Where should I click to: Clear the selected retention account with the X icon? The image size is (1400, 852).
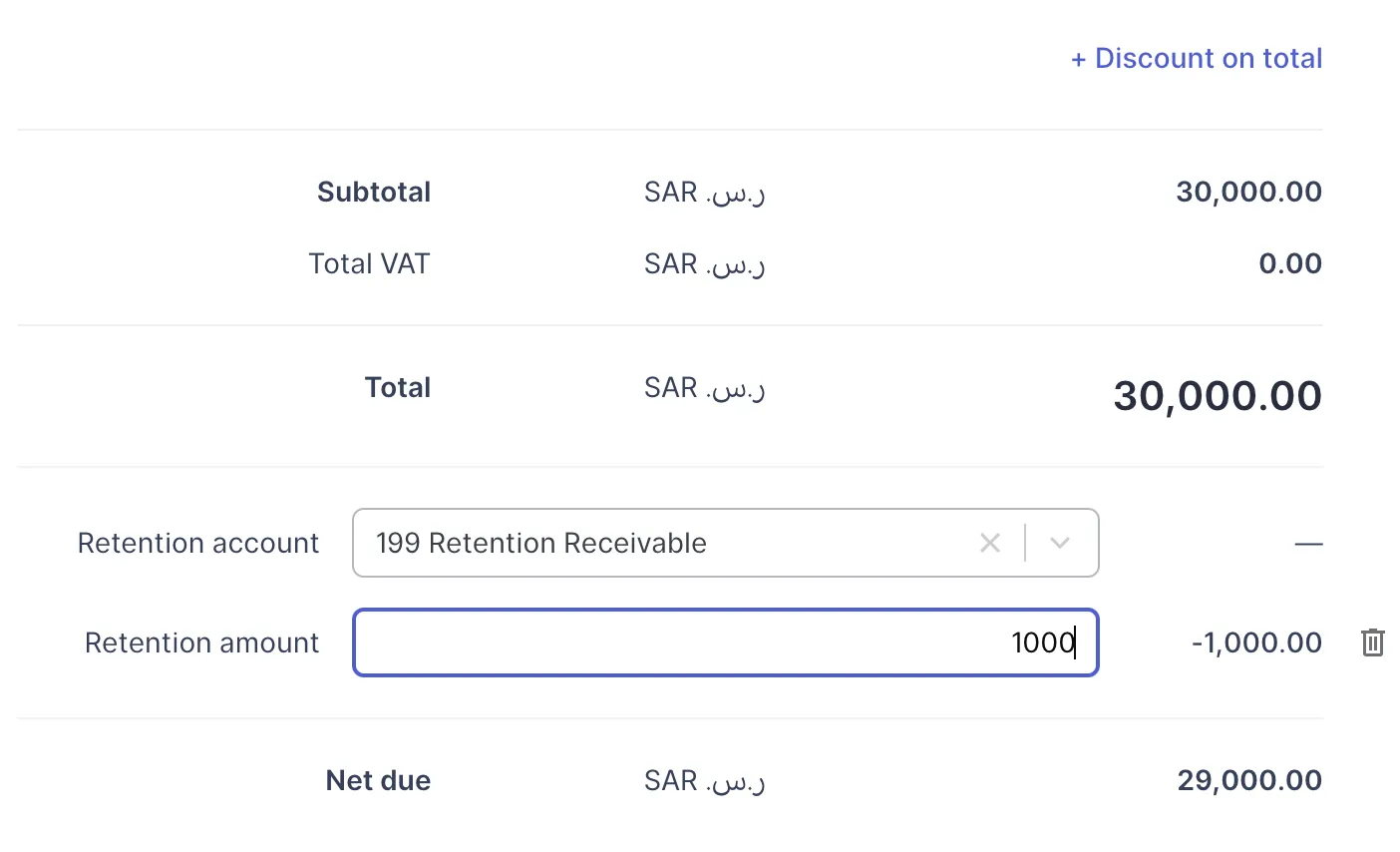(x=989, y=543)
